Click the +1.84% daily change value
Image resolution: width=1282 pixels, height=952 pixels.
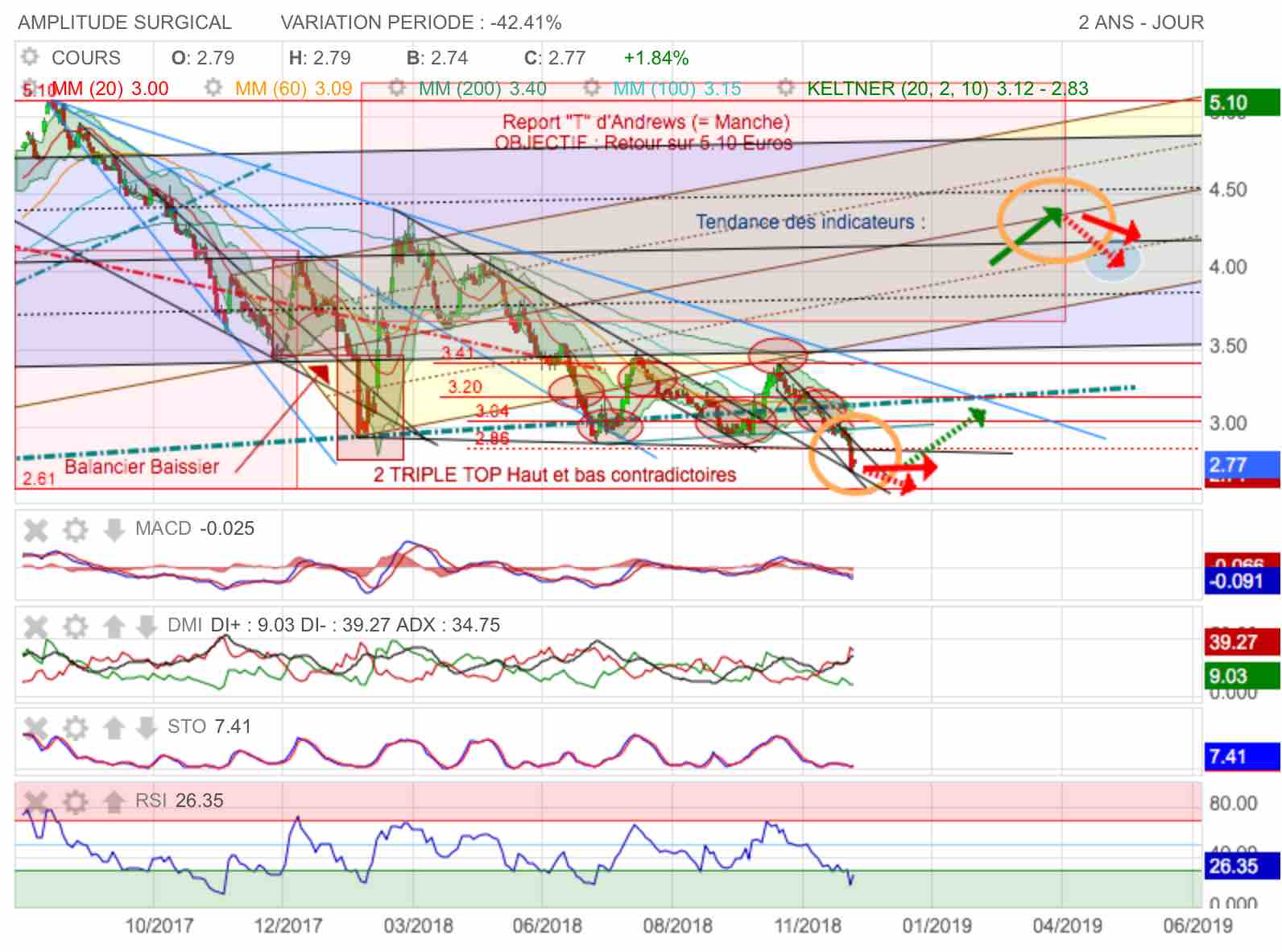tap(656, 58)
